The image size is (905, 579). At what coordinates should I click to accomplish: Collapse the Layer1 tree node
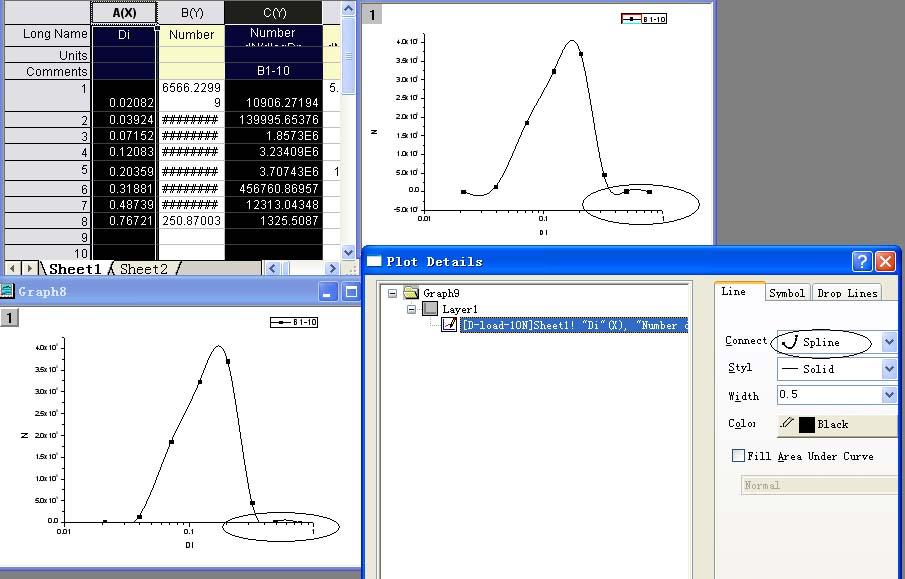pyautogui.click(x=411, y=309)
